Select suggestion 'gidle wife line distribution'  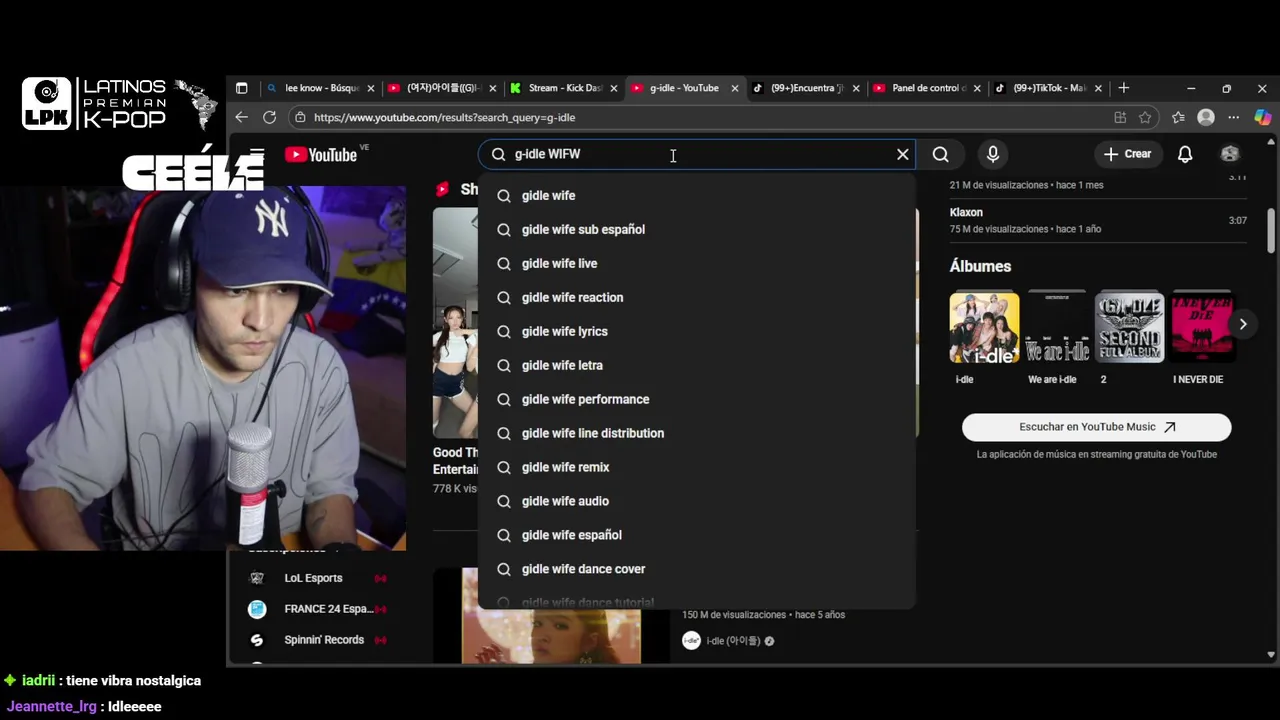pos(697,434)
